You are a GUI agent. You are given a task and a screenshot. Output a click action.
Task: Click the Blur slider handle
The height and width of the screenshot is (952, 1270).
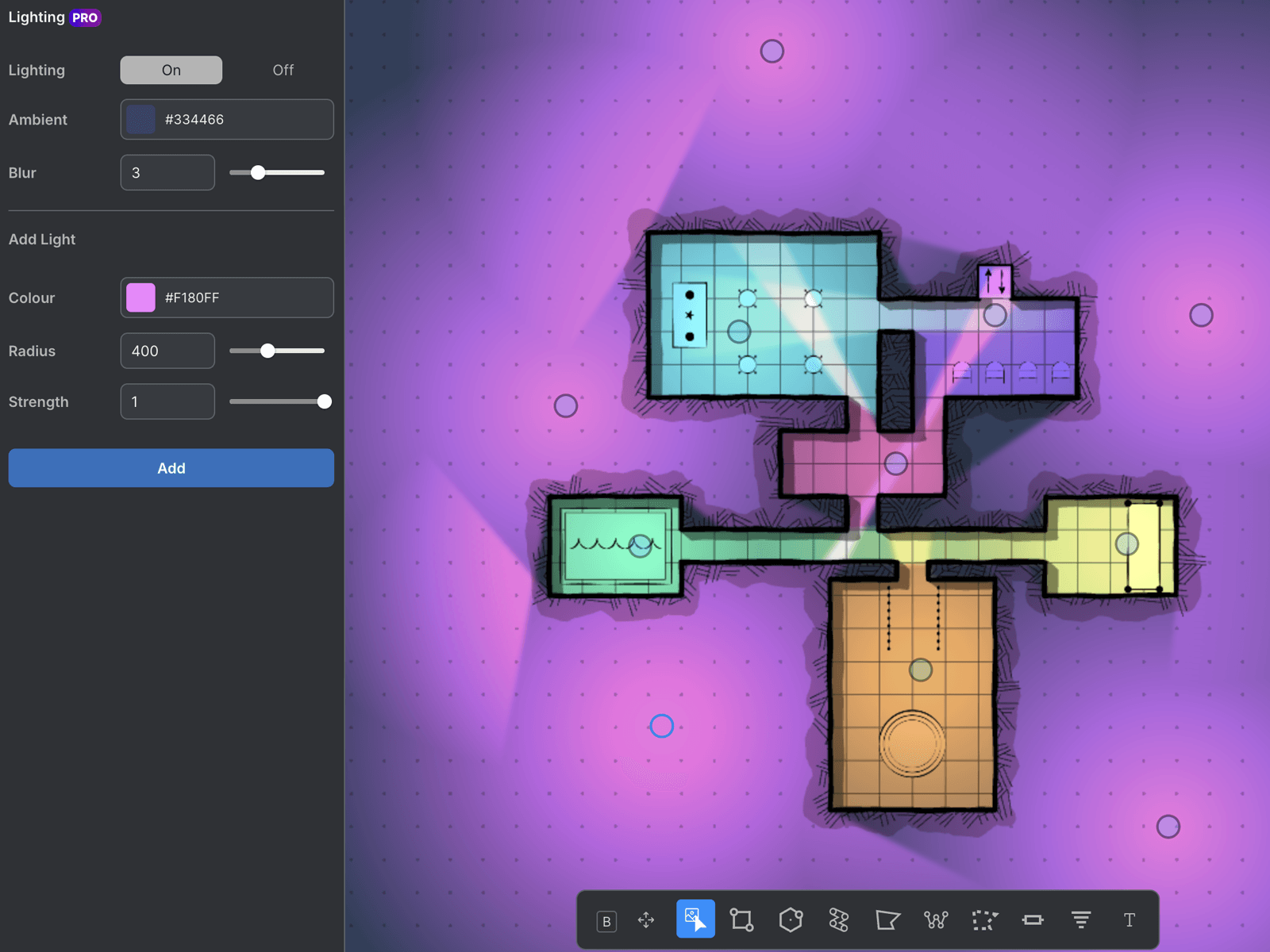point(258,172)
